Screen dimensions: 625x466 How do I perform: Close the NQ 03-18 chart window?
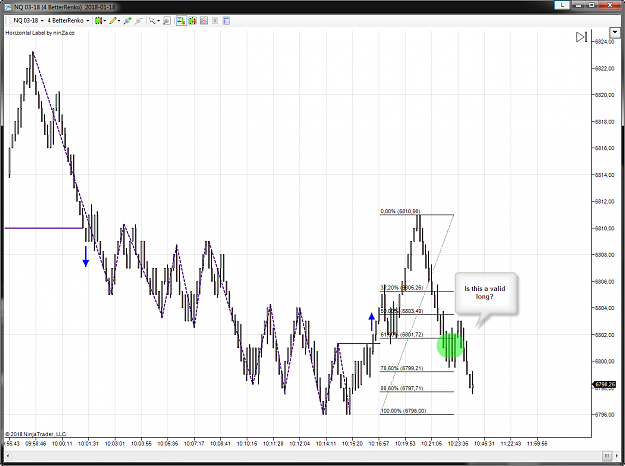(x=610, y=5)
